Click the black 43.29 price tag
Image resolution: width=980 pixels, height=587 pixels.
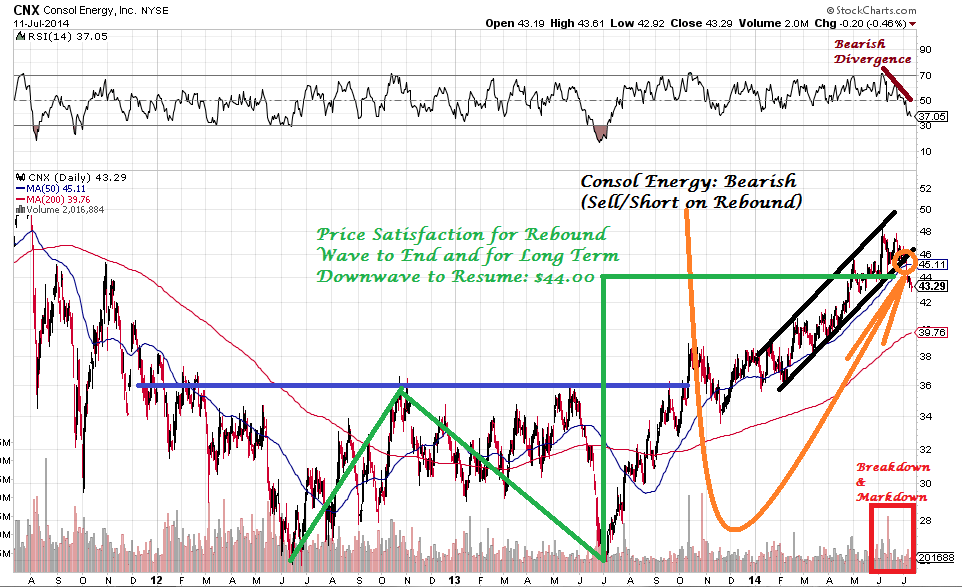pyautogui.click(x=932, y=286)
